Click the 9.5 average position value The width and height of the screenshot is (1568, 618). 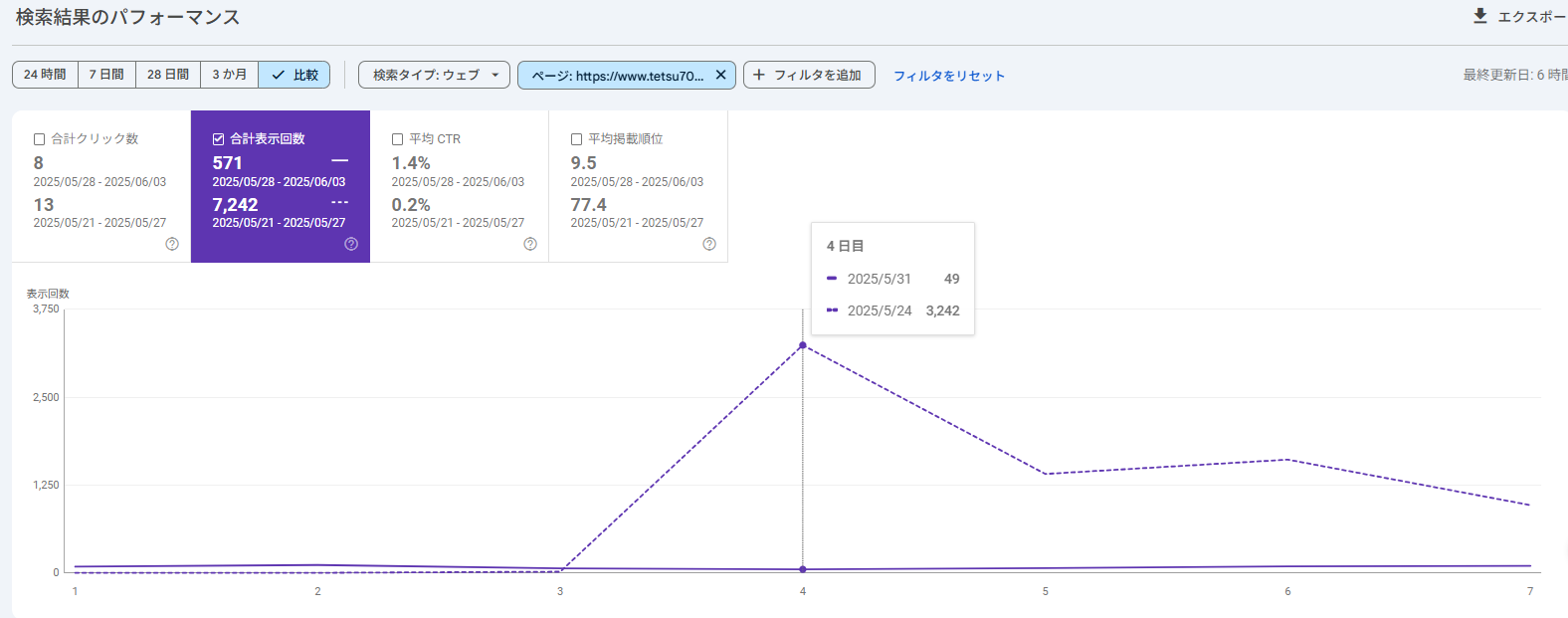[584, 163]
